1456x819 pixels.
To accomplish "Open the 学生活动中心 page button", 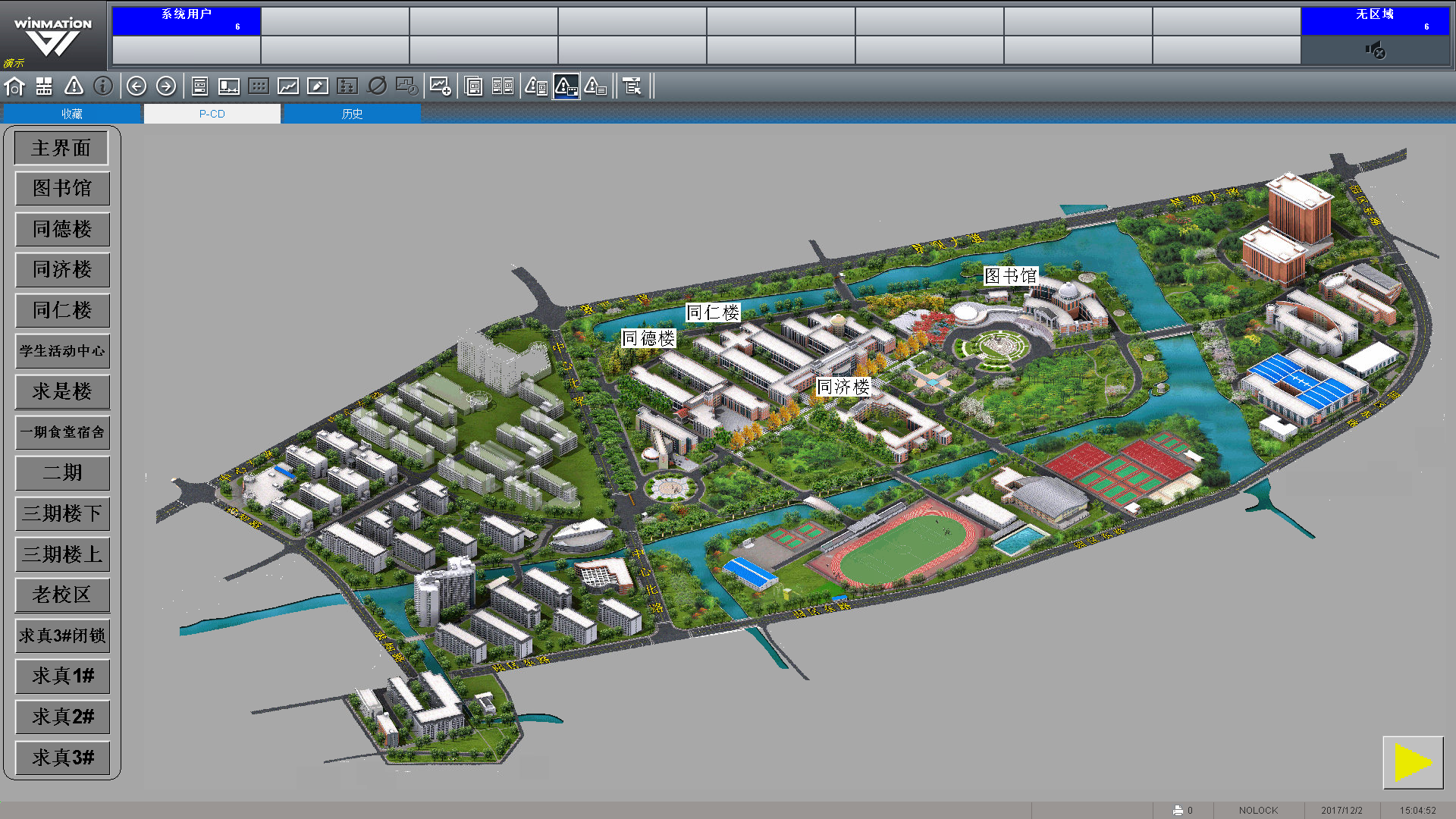I will [x=62, y=351].
